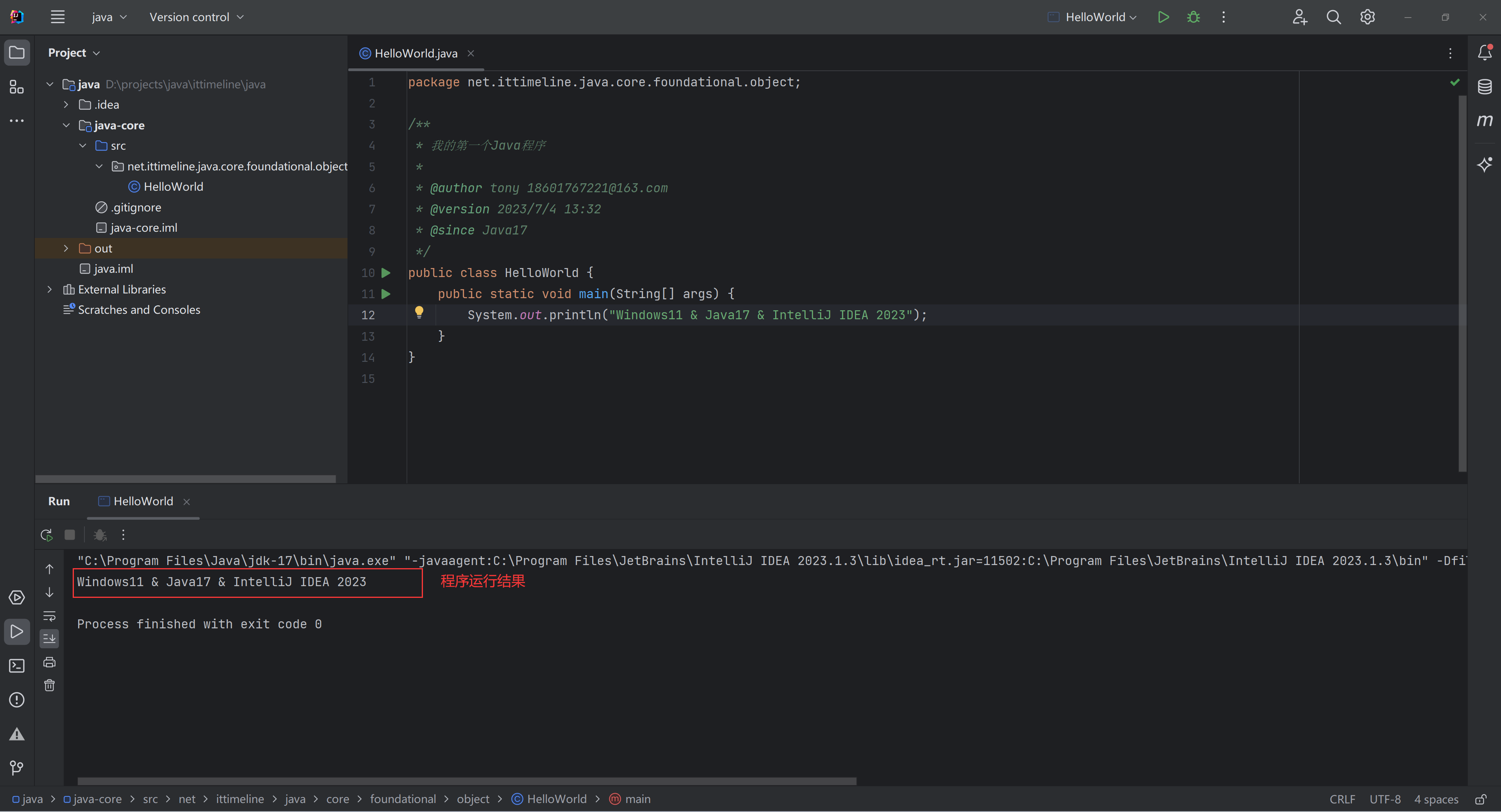Viewport: 1501px width, 812px height.
Task: Expand the out folder
Action: (66, 248)
